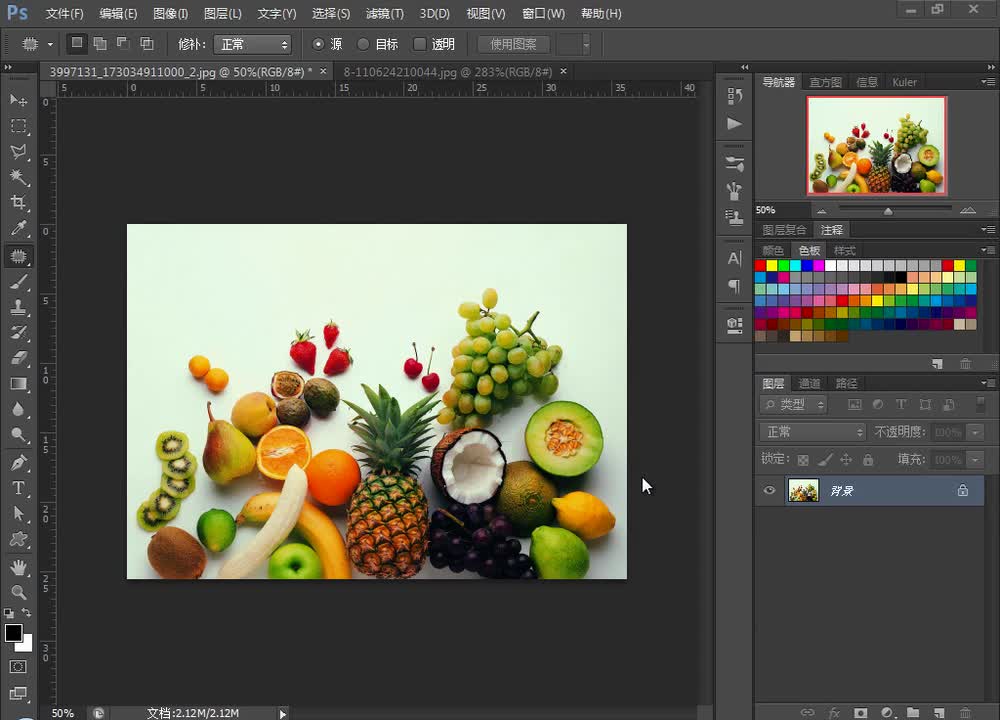This screenshot has width=1000, height=720.
Task: Switch to the 通道 (Channels) tab
Action: tap(809, 383)
